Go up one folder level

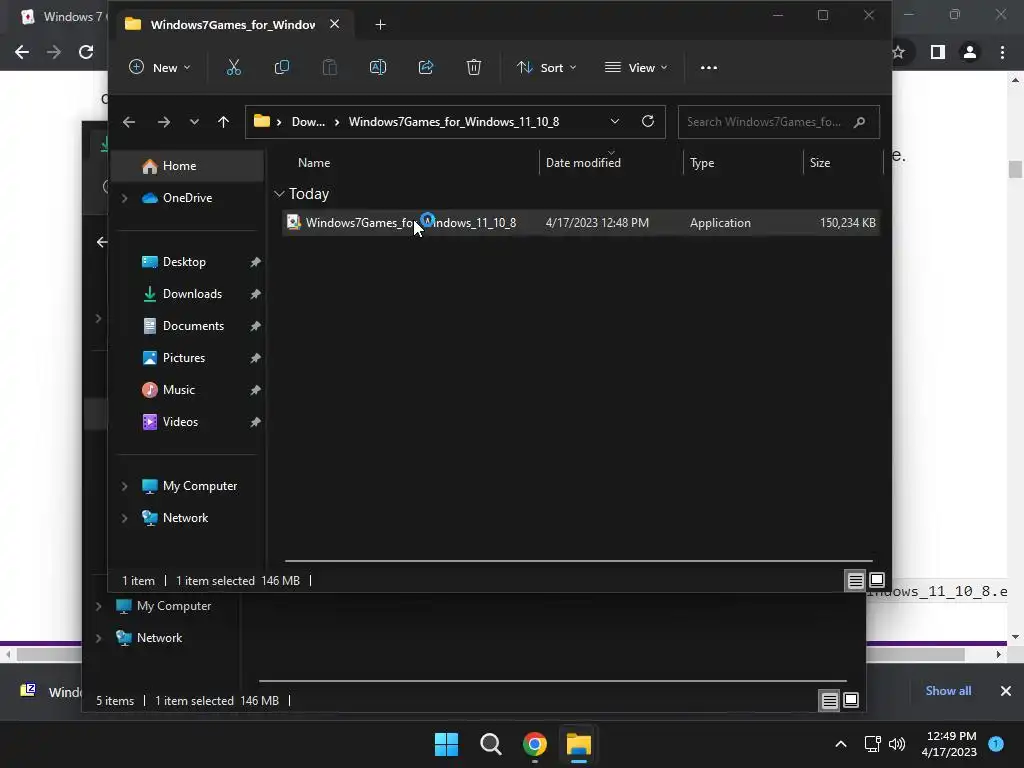(x=223, y=121)
